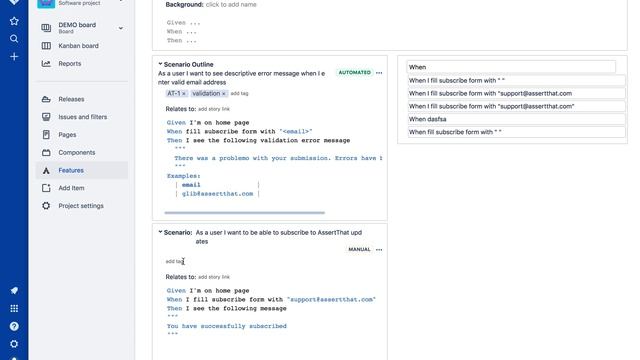Click add story link in the Scenario Outline
The width and height of the screenshot is (640, 360).
tap(214, 109)
